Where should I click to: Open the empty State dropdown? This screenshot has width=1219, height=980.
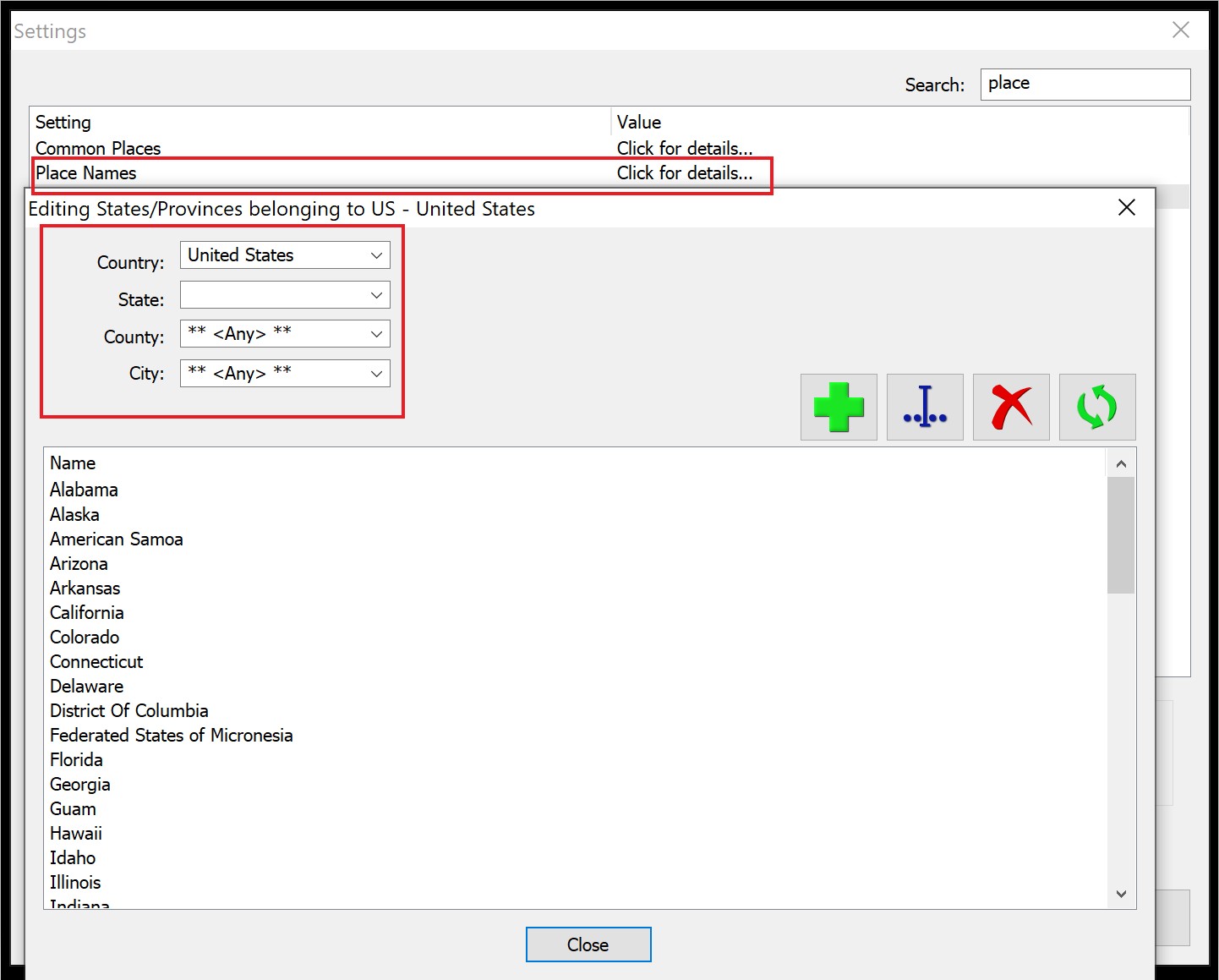[285, 295]
